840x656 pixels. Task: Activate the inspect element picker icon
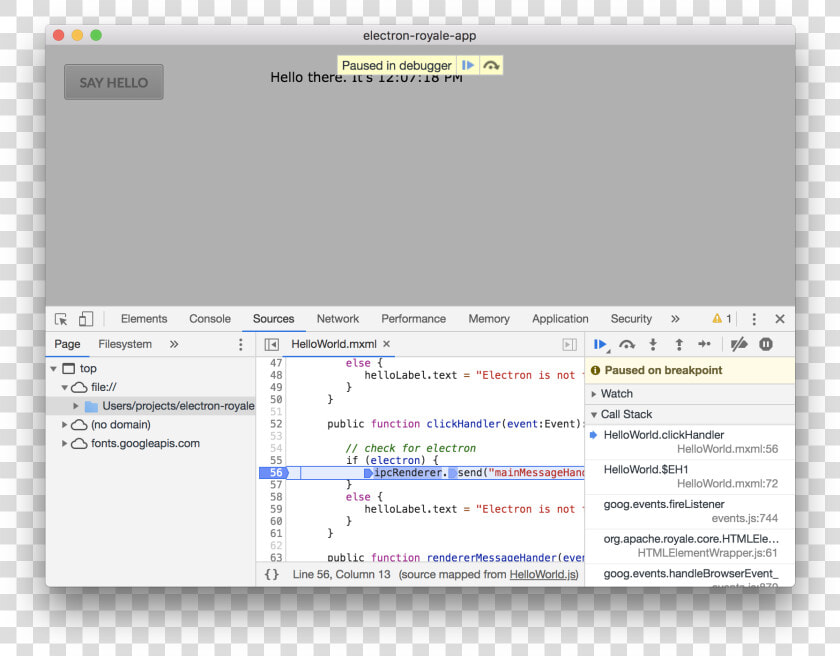click(61, 319)
